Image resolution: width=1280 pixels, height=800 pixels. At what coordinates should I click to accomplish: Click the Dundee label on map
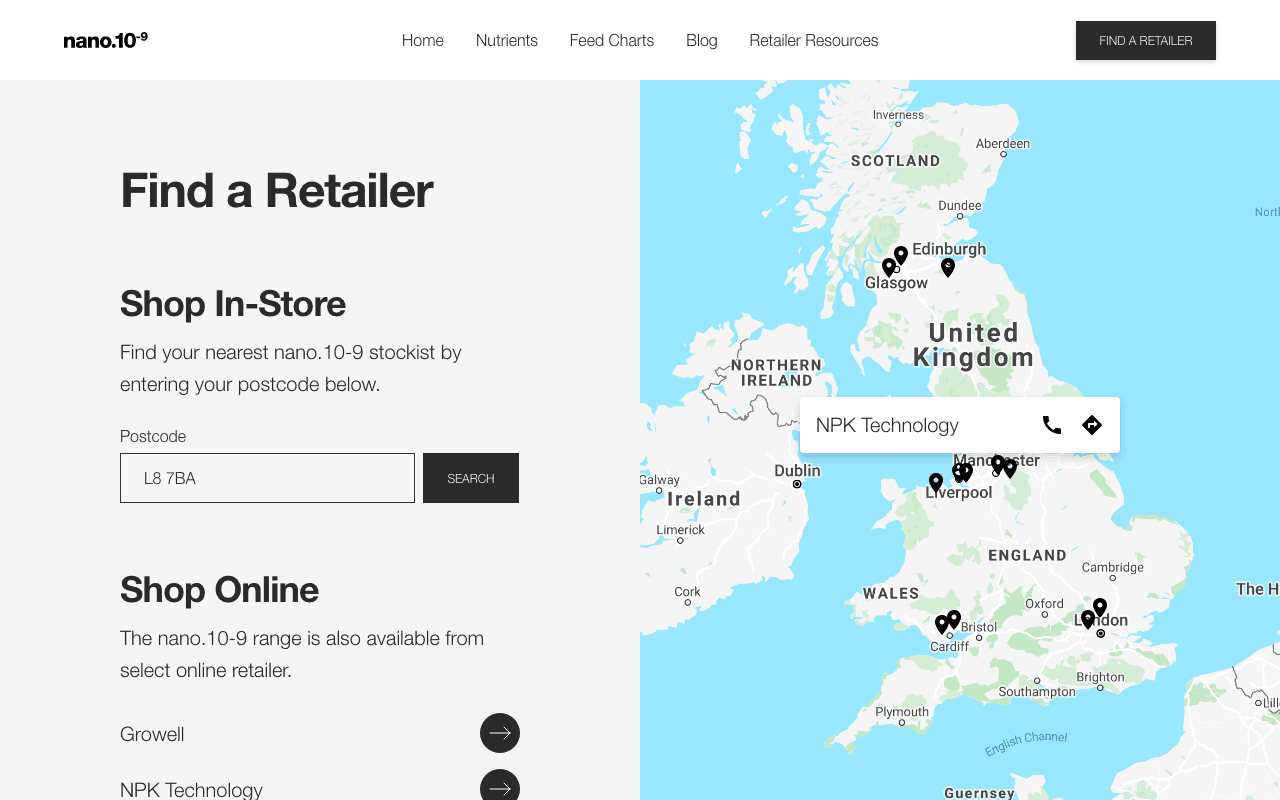960,206
